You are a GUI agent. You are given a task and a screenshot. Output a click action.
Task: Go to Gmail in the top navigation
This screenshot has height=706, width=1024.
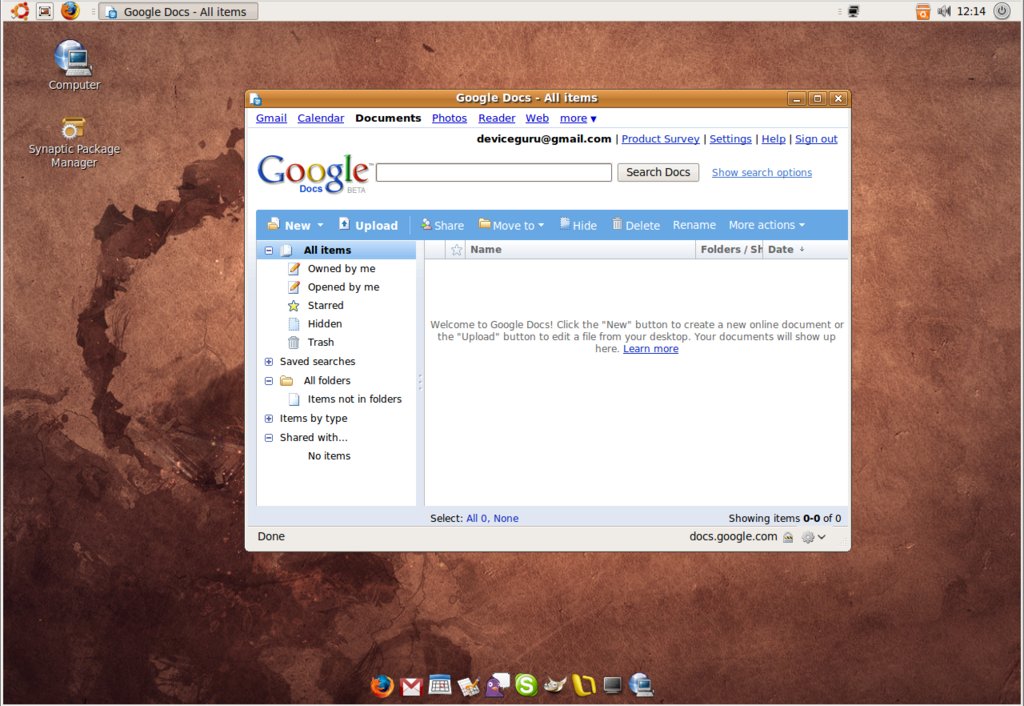(x=271, y=118)
